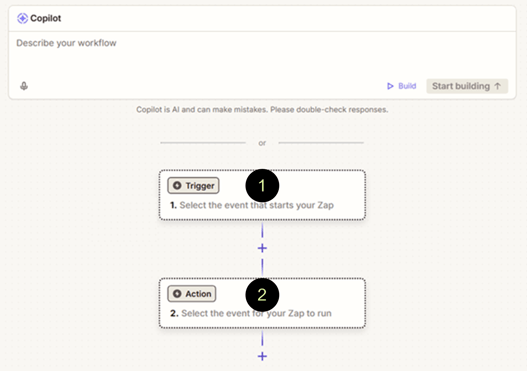Viewport: 527px width, 371px height.
Task: Select 'Select the event that starts your Zap'
Action: click(256, 205)
